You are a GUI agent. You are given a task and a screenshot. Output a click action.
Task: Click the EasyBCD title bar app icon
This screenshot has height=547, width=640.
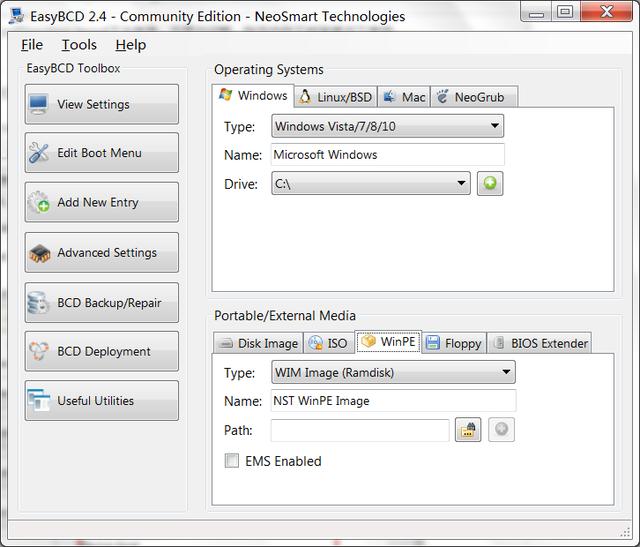(17, 16)
